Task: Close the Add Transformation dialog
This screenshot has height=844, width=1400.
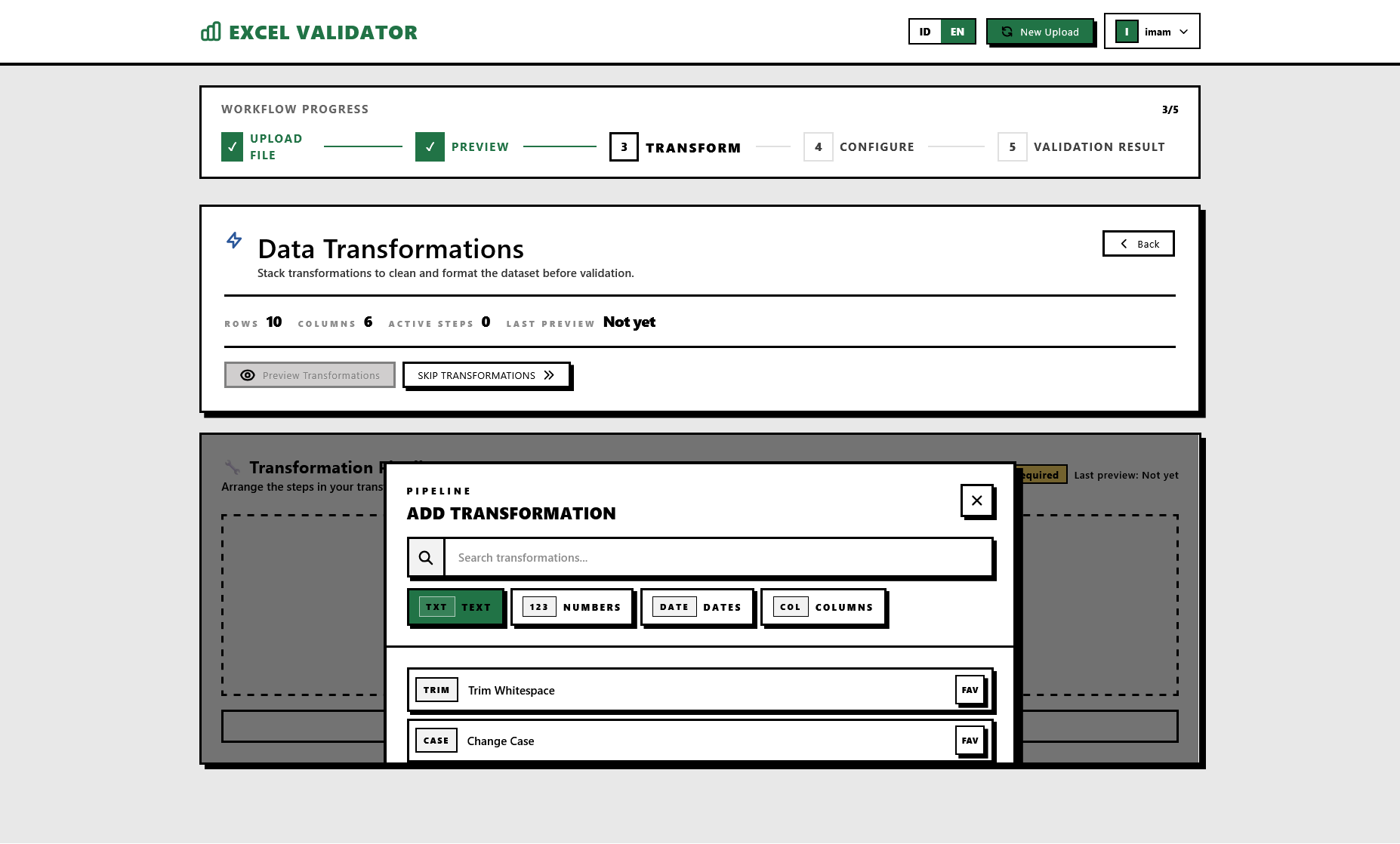Action: 976,501
